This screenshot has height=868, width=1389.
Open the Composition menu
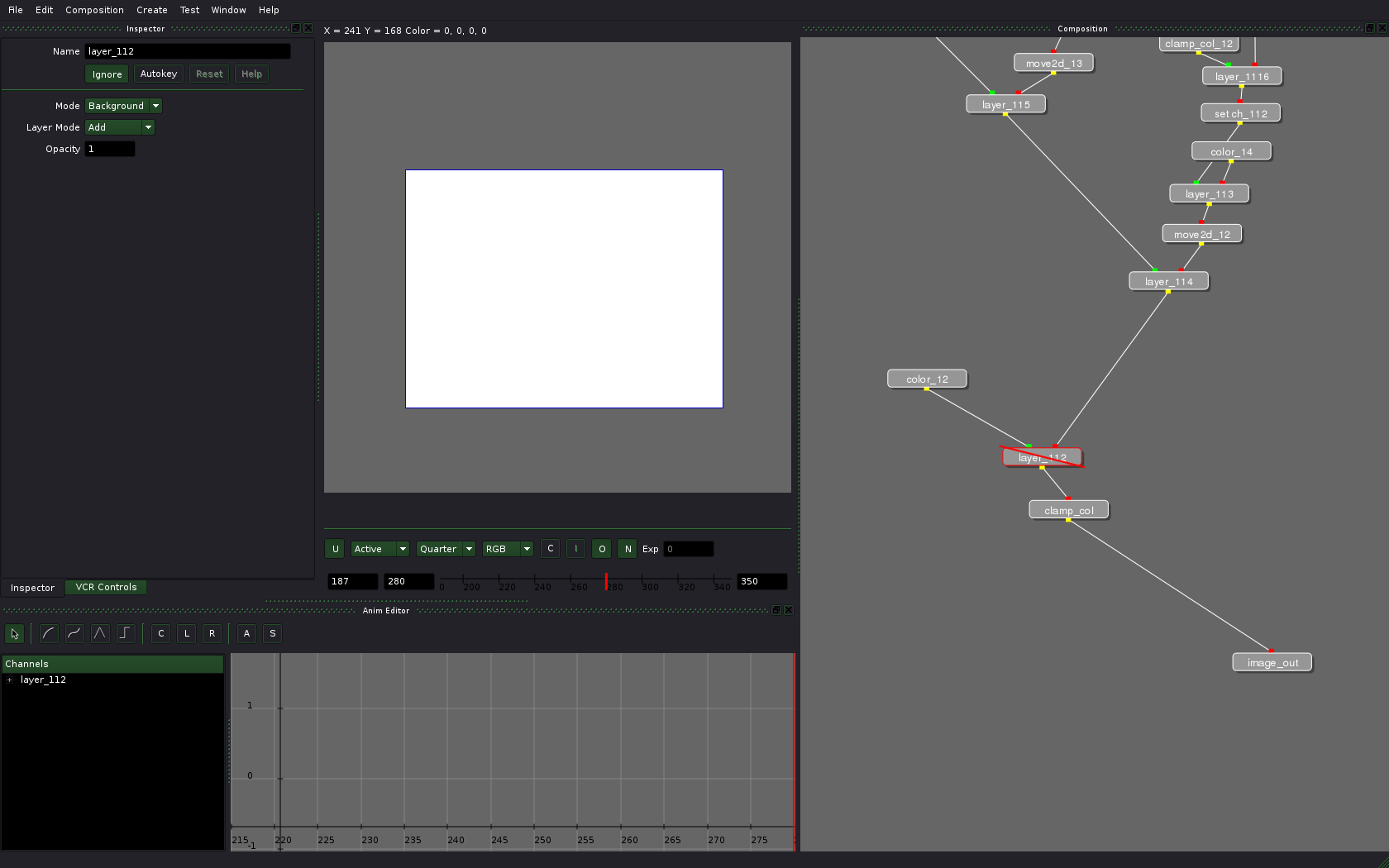point(94,10)
